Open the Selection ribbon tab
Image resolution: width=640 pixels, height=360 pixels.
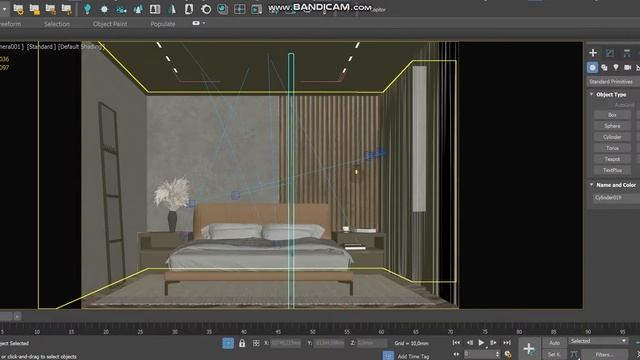(x=57, y=24)
